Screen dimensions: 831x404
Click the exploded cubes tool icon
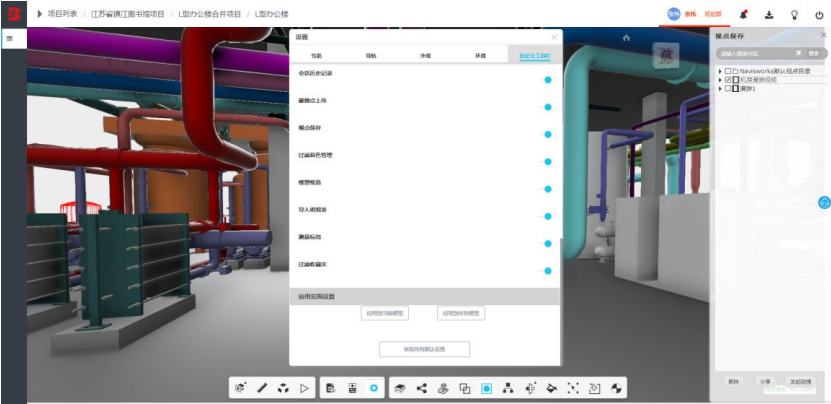pos(283,388)
